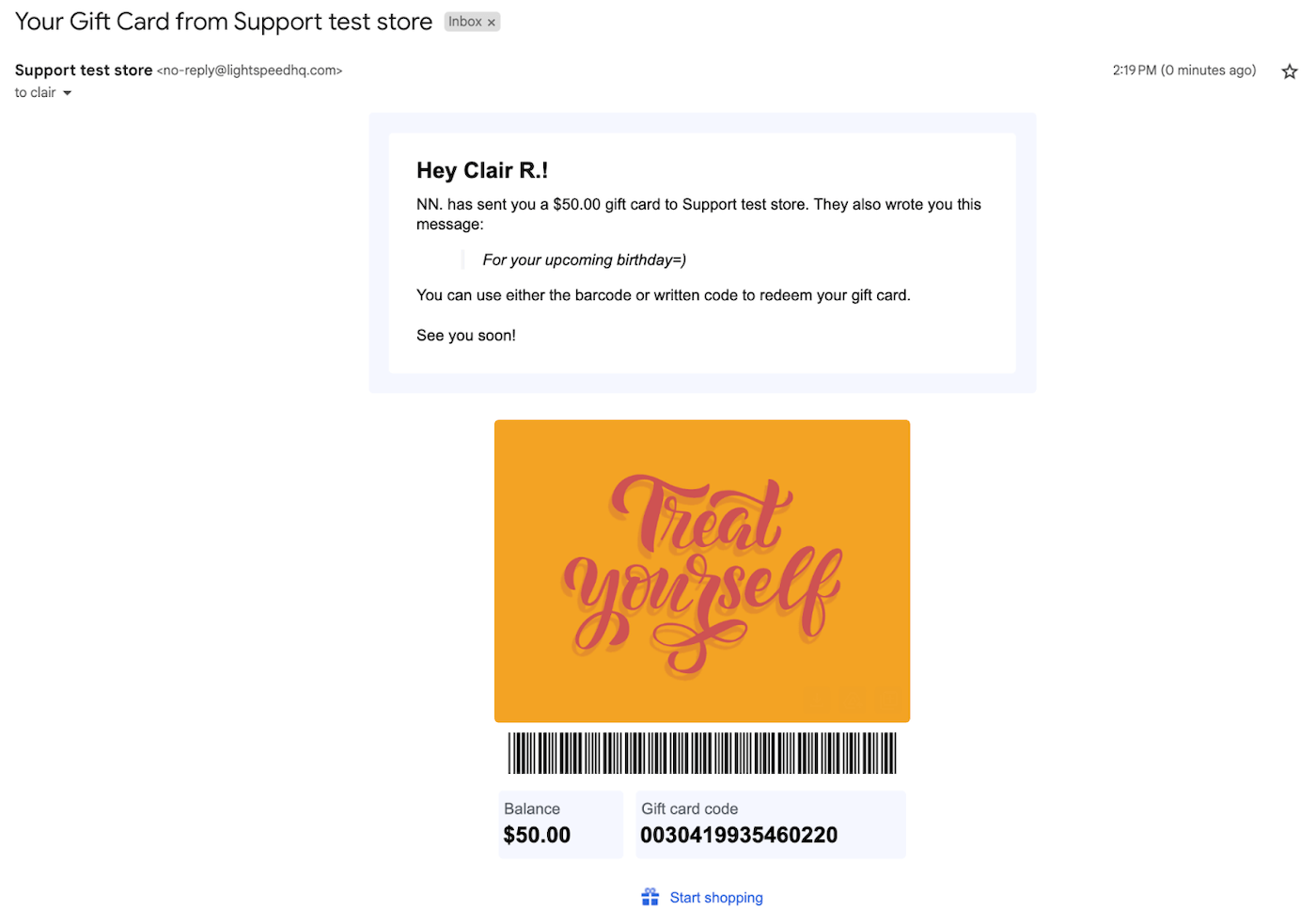Screen dimensions: 1316x910
Task: Click the 'Treat yourself' gift card image
Action: 702,571
